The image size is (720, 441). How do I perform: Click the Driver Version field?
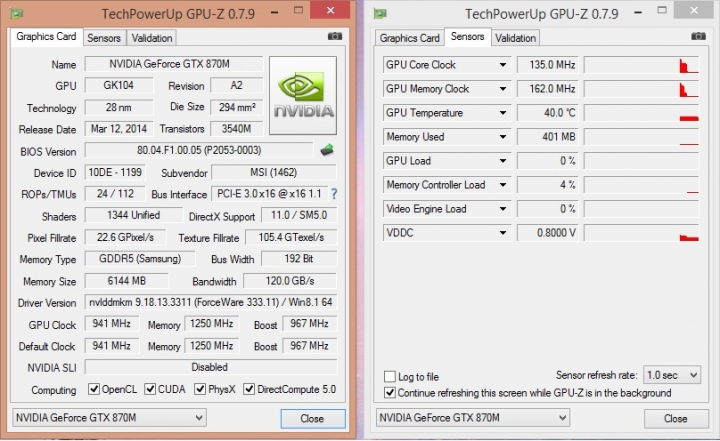211,302
